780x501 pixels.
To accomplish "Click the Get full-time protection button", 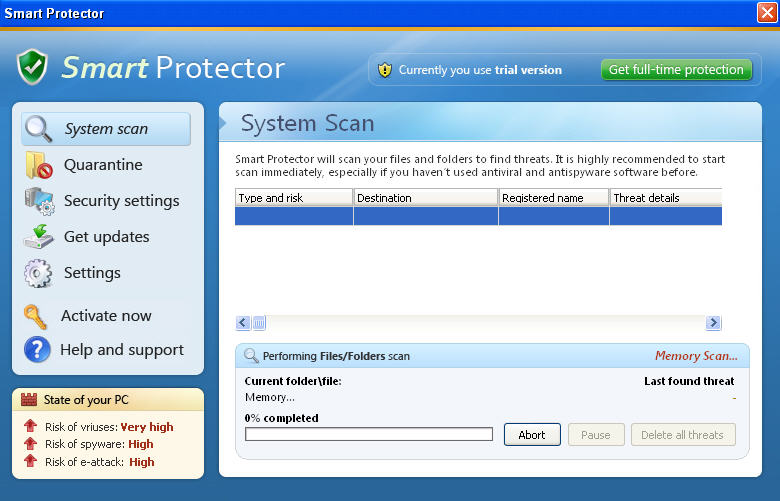I will click(x=676, y=70).
